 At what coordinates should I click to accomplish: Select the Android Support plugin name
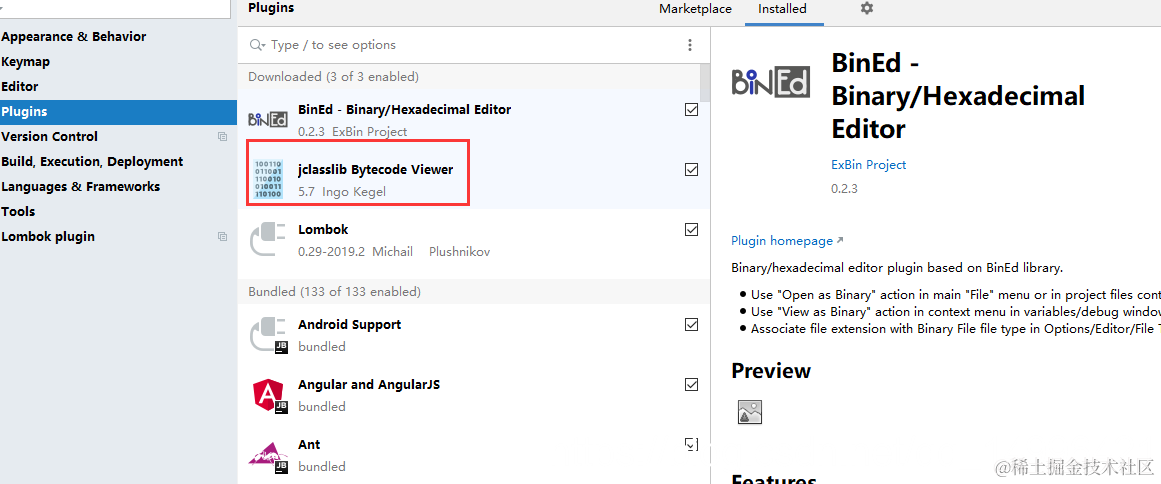[349, 324]
